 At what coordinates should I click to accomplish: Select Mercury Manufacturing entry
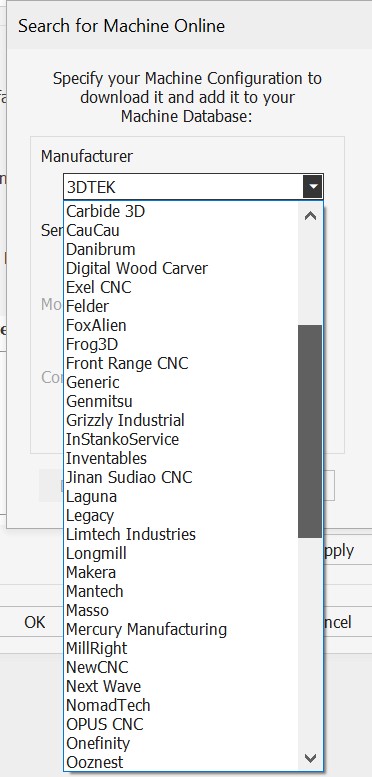coord(182,629)
